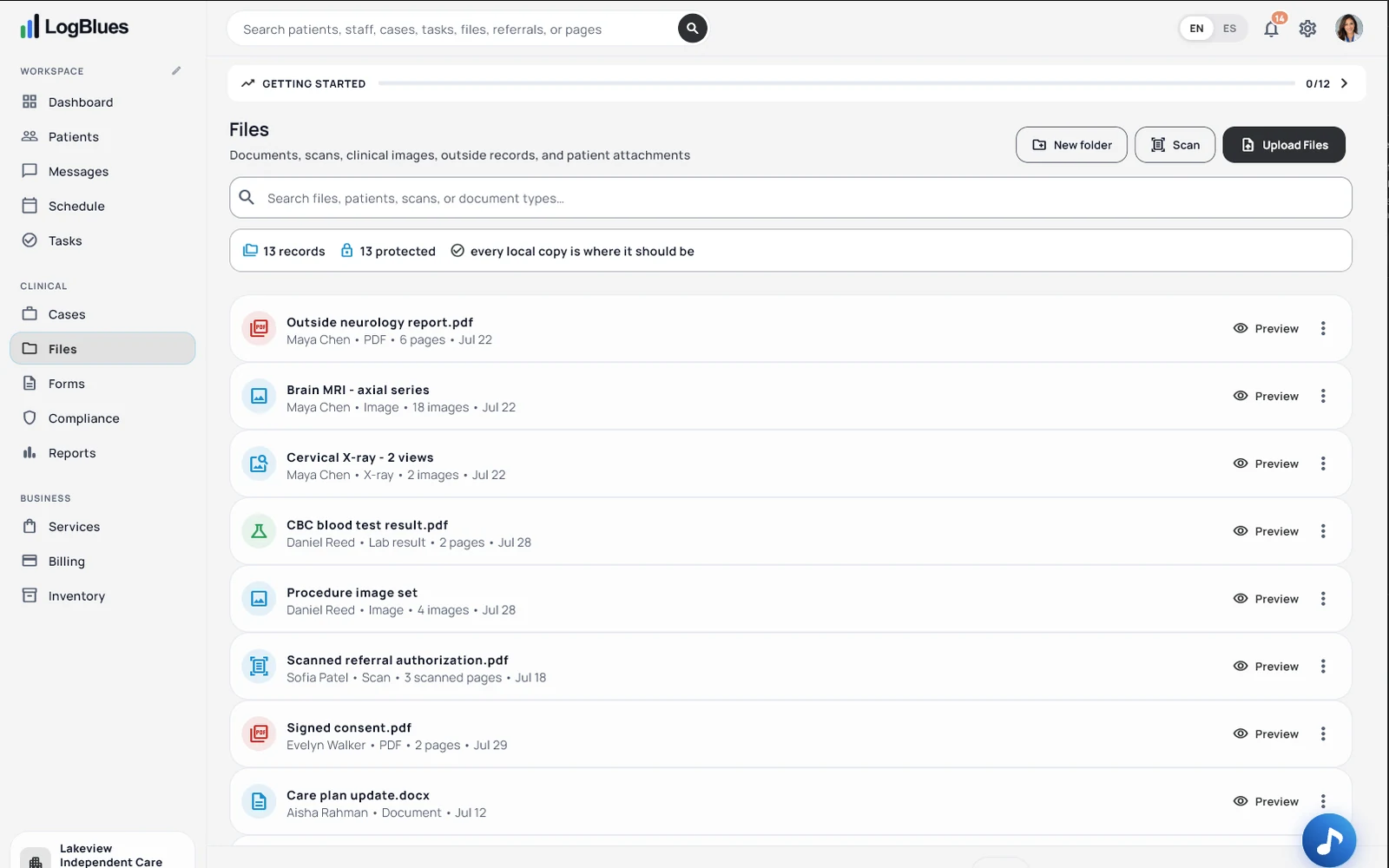Image resolution: width=1389 pixels, height=868 pixels.
Task: Open the notifications bell
Action: 1271,29
